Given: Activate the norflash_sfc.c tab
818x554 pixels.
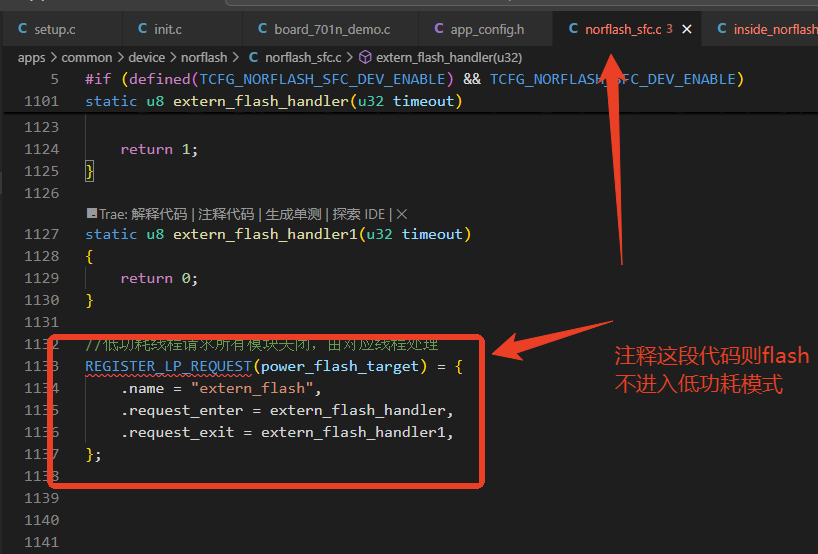Looking at the screenshot, I should coord(623,29).
